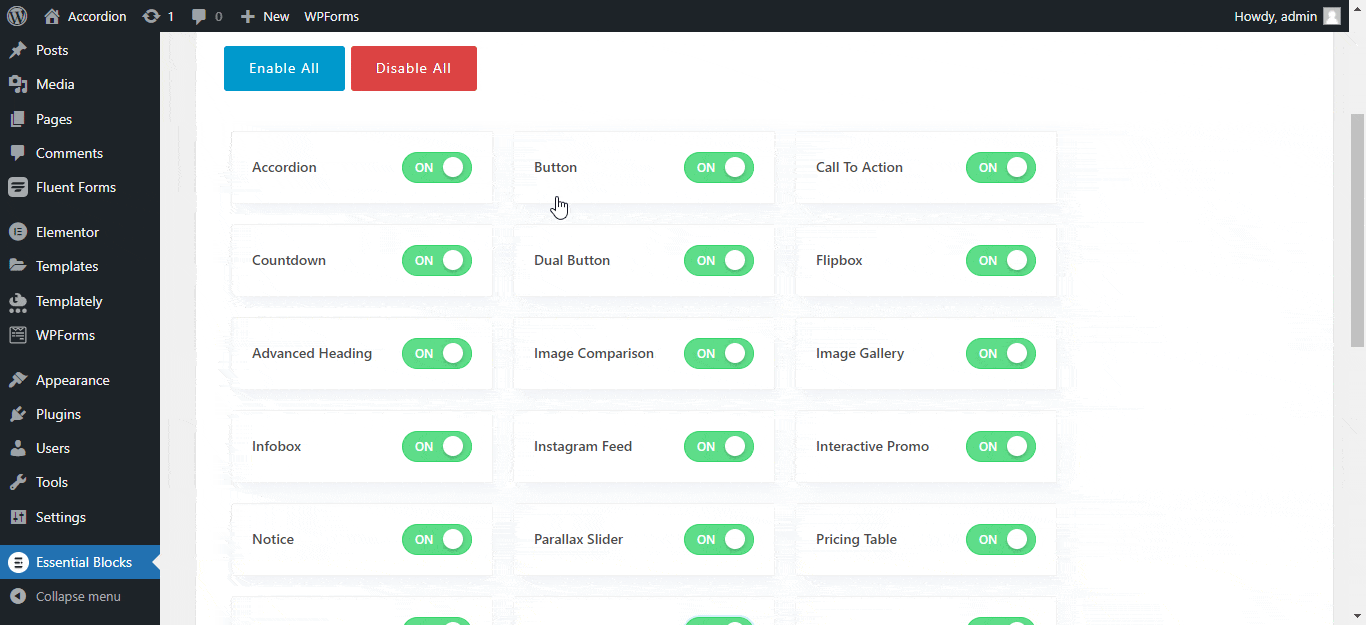Open the WPForms link in admin bar
This screenshot has height=625, width=1366.
pos(332,16)
